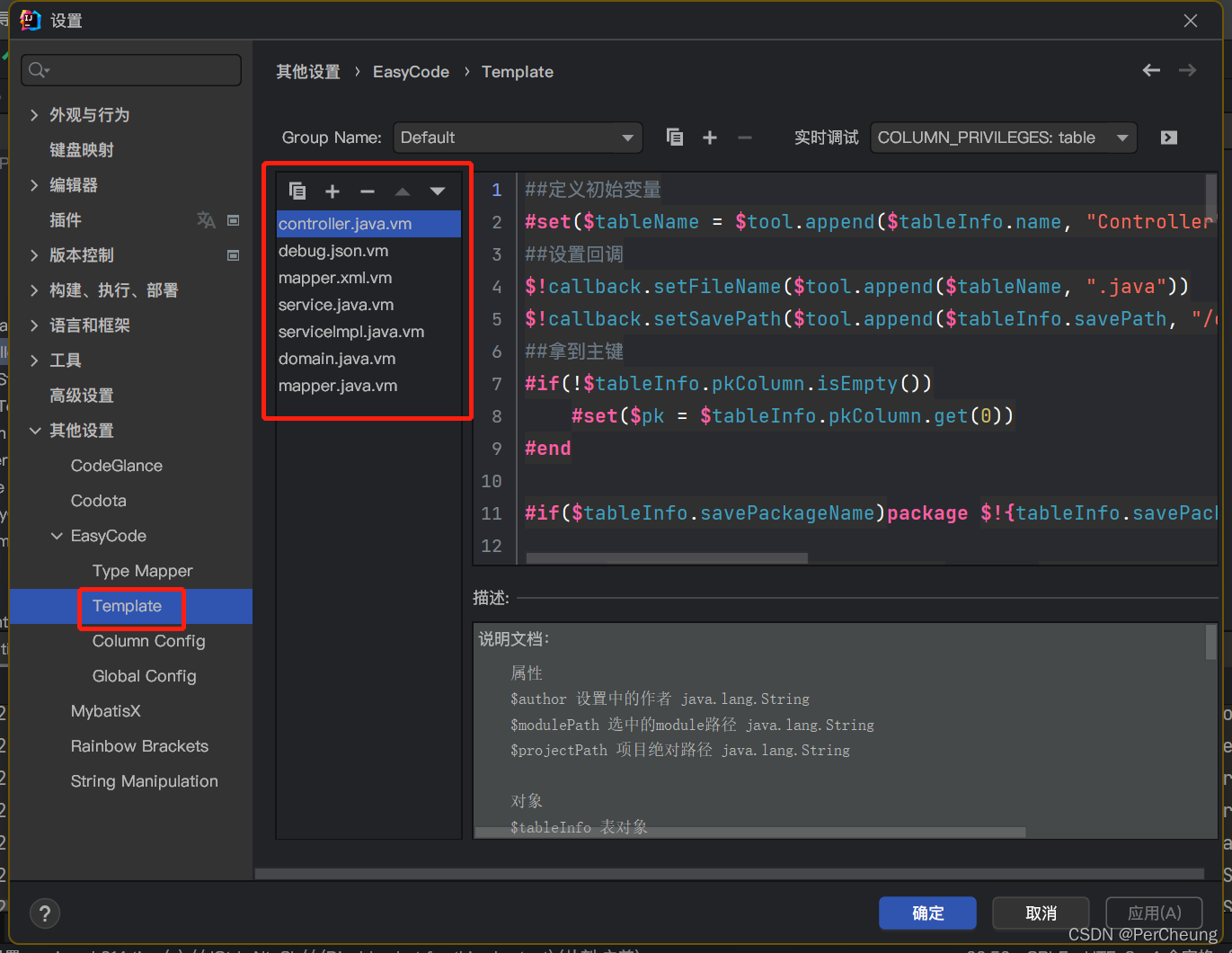The width and height of the screenshot is (1232, 953).
Task: Focus the settings search field
Action: [x=131, y=70]
